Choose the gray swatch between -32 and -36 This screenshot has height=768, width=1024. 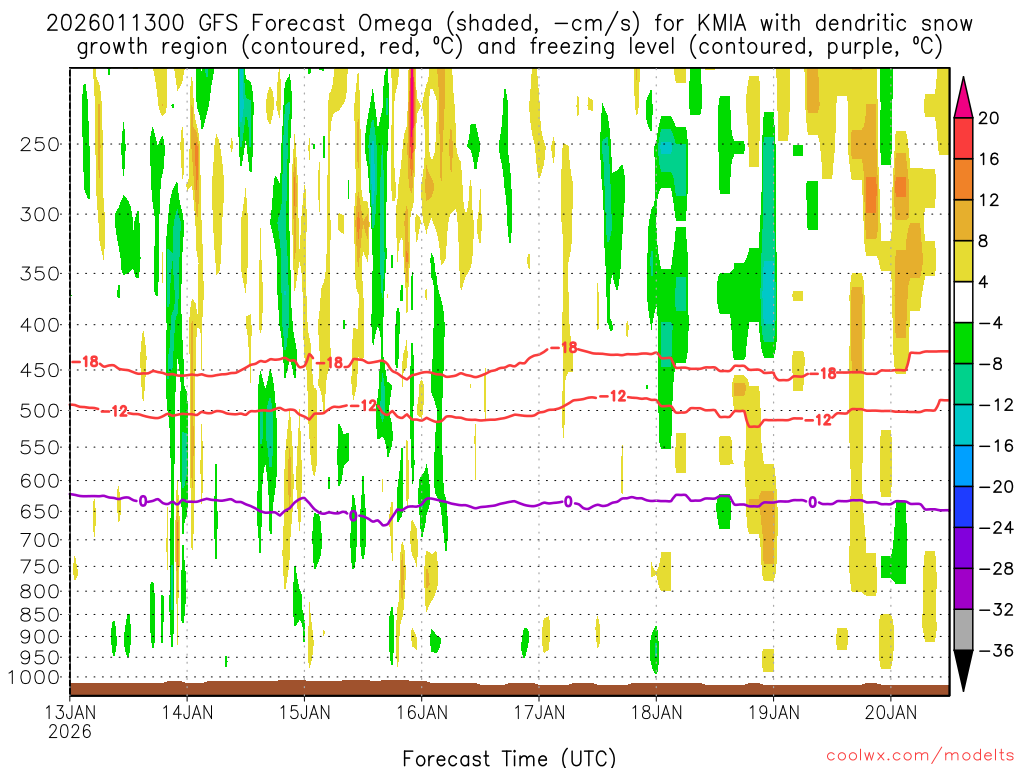coord(965,630)
